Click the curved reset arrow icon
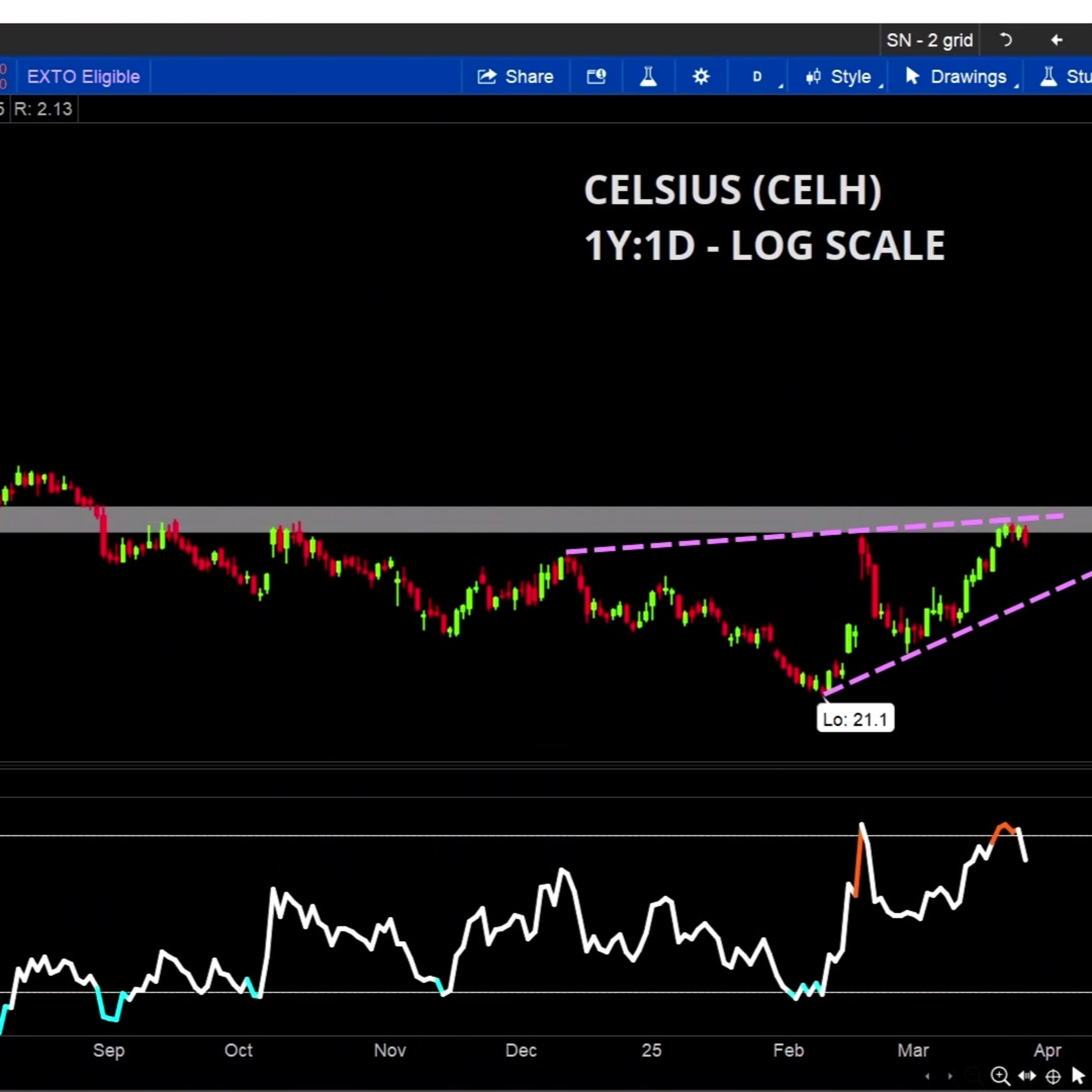Image resolution: width=1092 pixels, height=1092 pixels. coord(1005,40)
